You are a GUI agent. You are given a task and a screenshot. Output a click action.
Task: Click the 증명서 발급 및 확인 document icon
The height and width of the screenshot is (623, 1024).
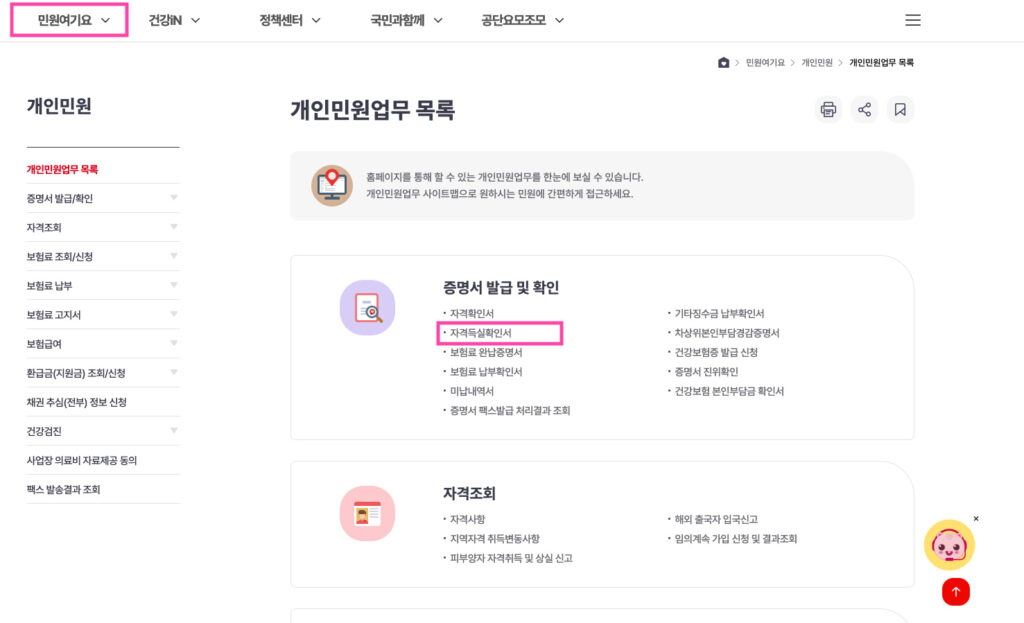[367, 308]
